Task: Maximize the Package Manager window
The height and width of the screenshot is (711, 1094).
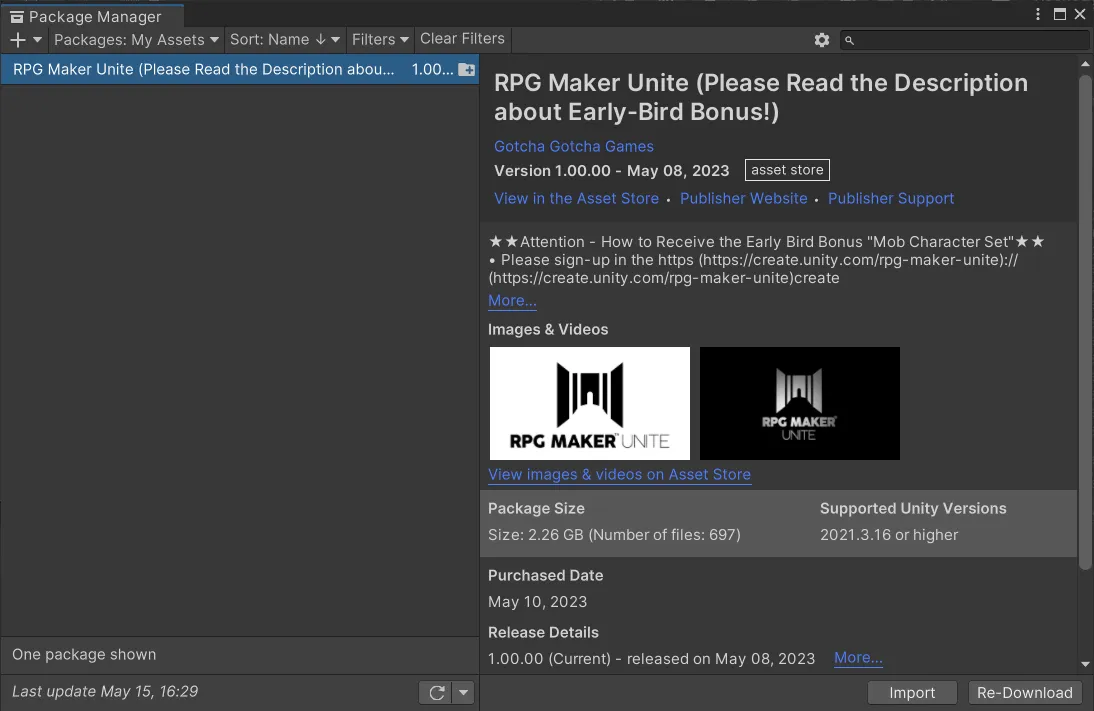Action: coord(1060,15)
